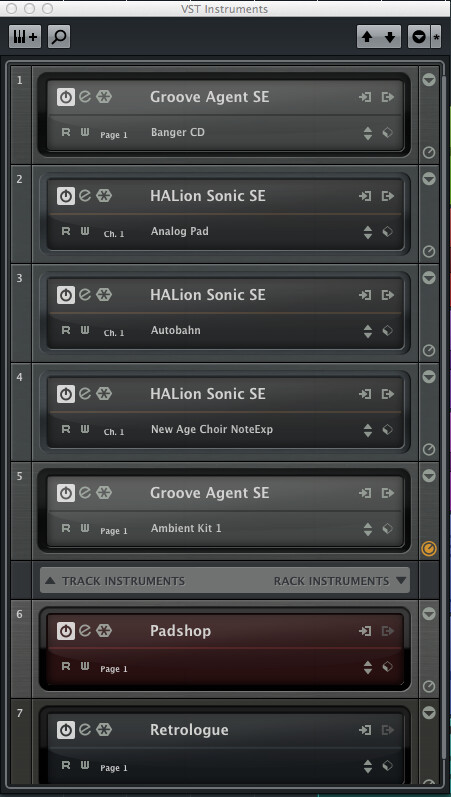Image resolution: width=451 pixels, height=797 pixels.
Task: Click the Add Track Instrument keyboard icon
Action: [25, 37]
